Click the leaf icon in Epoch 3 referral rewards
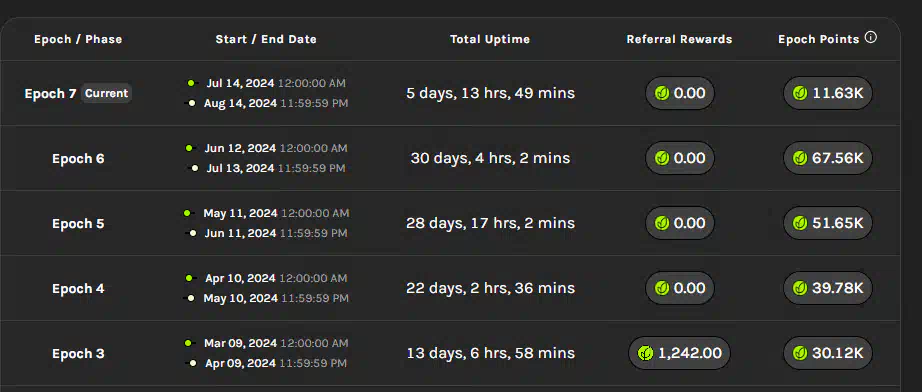This screenshot has width=922, height=392. point(645,353)
